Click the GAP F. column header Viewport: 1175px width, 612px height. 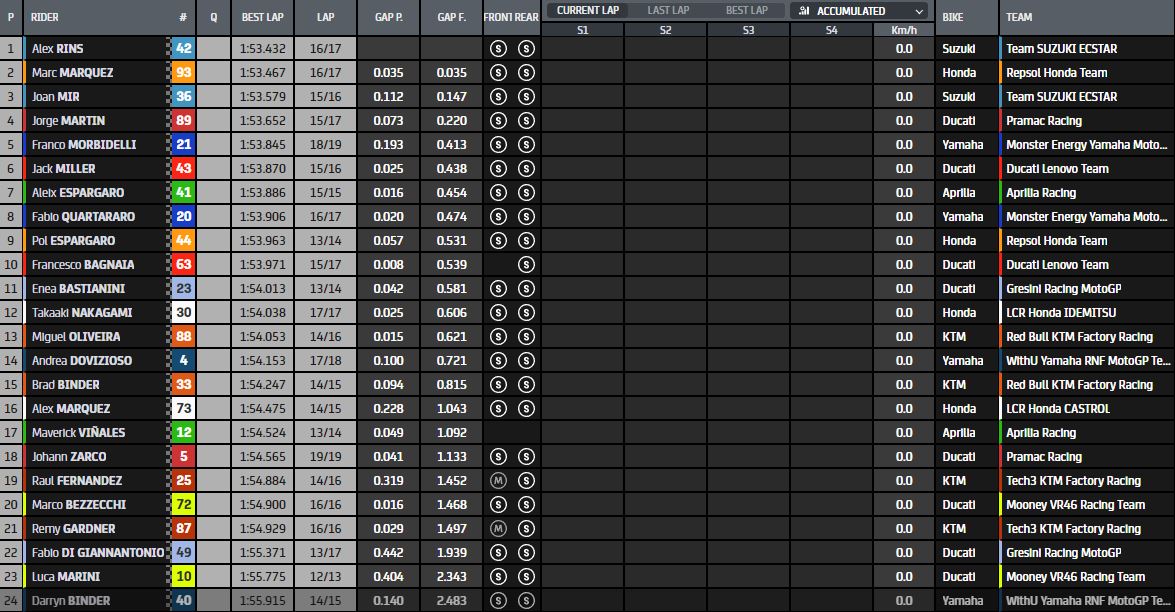[452, 17]
